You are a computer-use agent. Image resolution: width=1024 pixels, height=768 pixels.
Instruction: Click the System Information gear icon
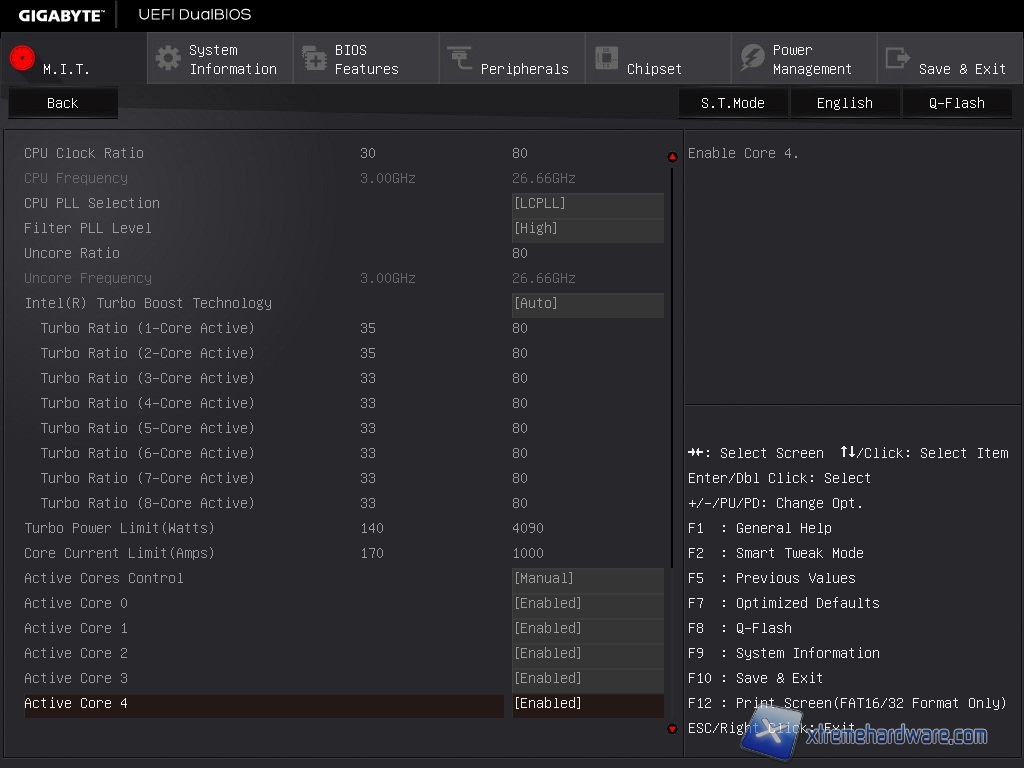coord(168,58)
